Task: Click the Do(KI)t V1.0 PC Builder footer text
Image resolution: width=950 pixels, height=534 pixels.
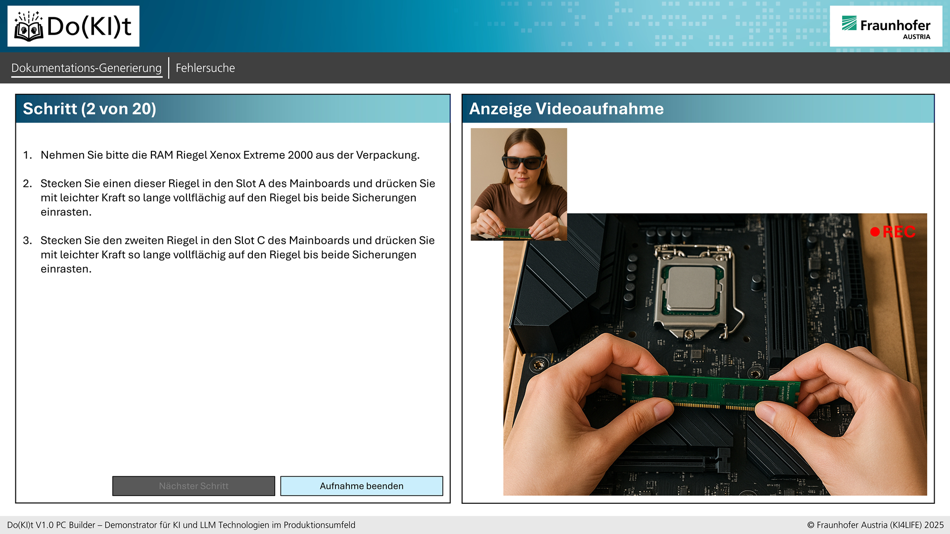Action: (x=181, y=525)
